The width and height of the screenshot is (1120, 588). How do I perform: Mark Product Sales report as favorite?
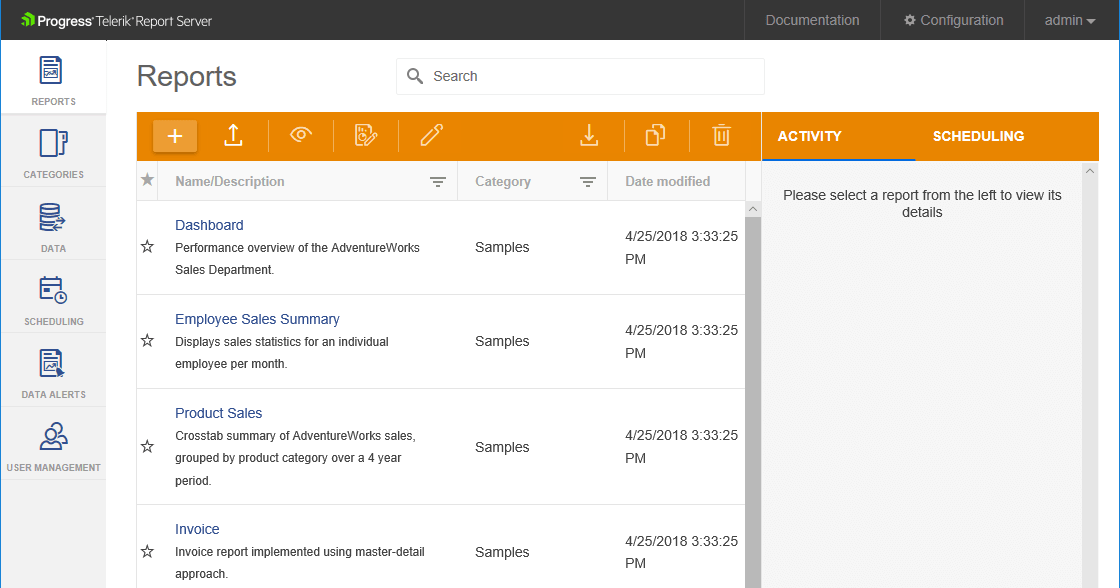(147, 447)
